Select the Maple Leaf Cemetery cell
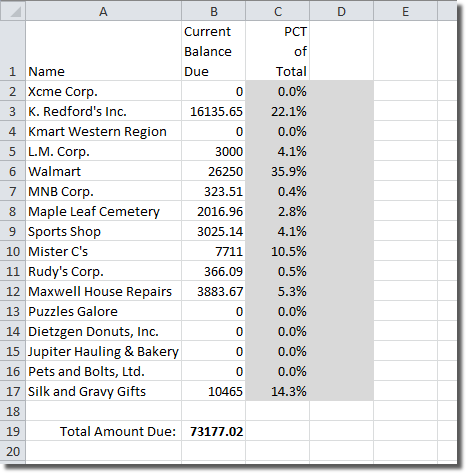 tap(104, 211)
